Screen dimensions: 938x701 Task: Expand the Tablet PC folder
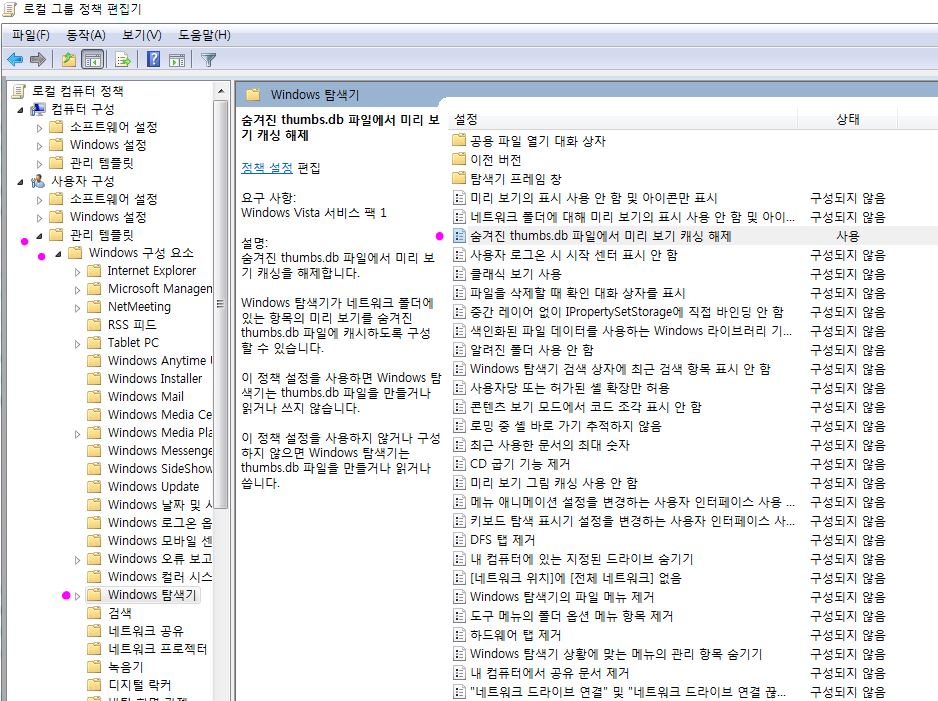pos(77,343)
